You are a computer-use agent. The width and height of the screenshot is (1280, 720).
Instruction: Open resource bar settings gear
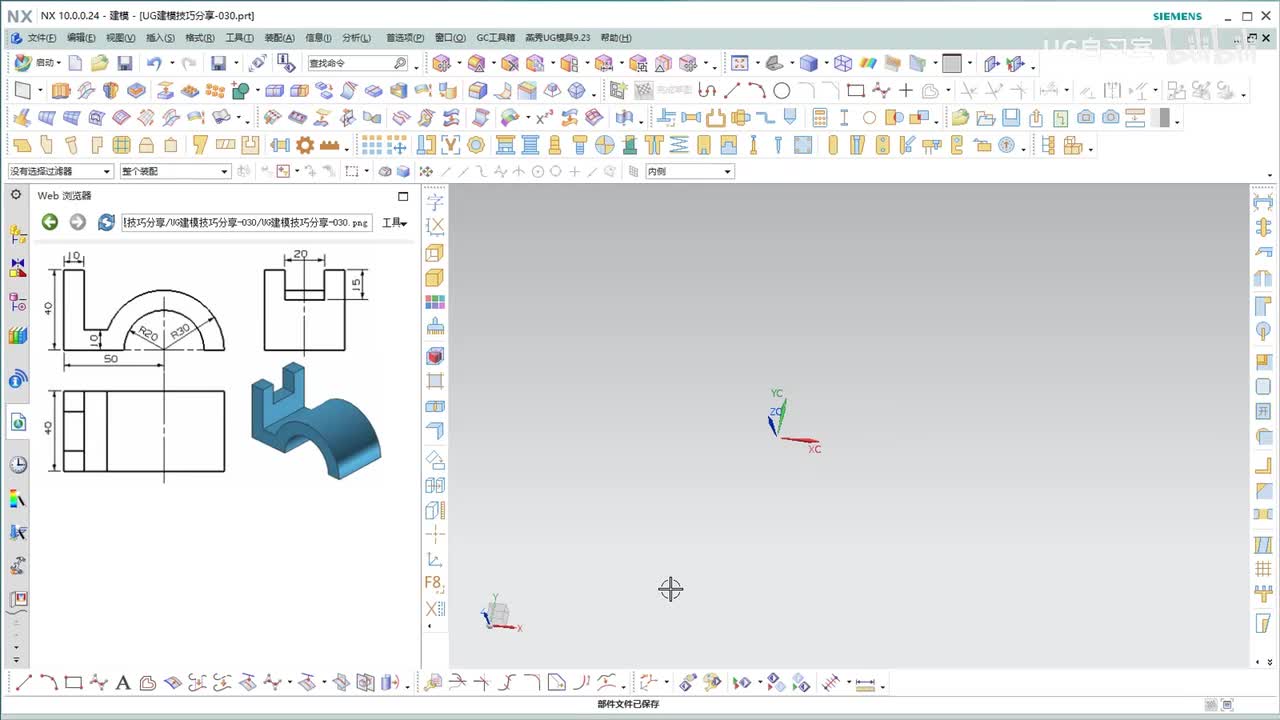tap(16, 195)
